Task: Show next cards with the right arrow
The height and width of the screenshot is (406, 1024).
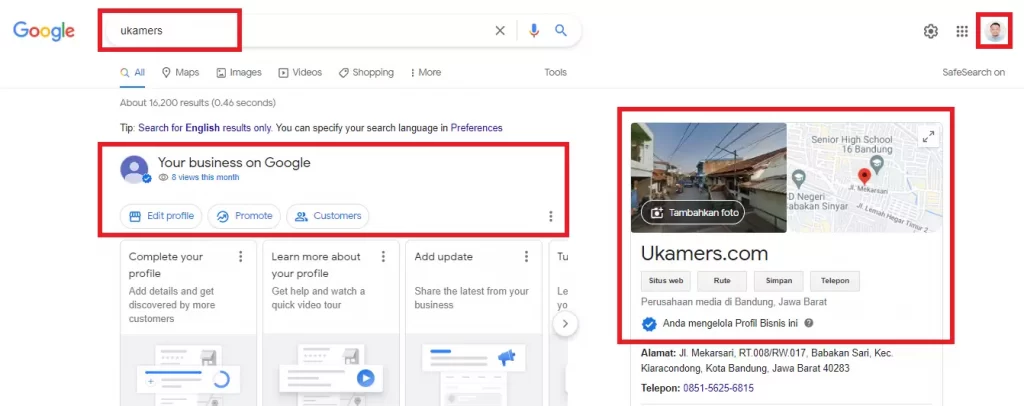Action: 566,323
